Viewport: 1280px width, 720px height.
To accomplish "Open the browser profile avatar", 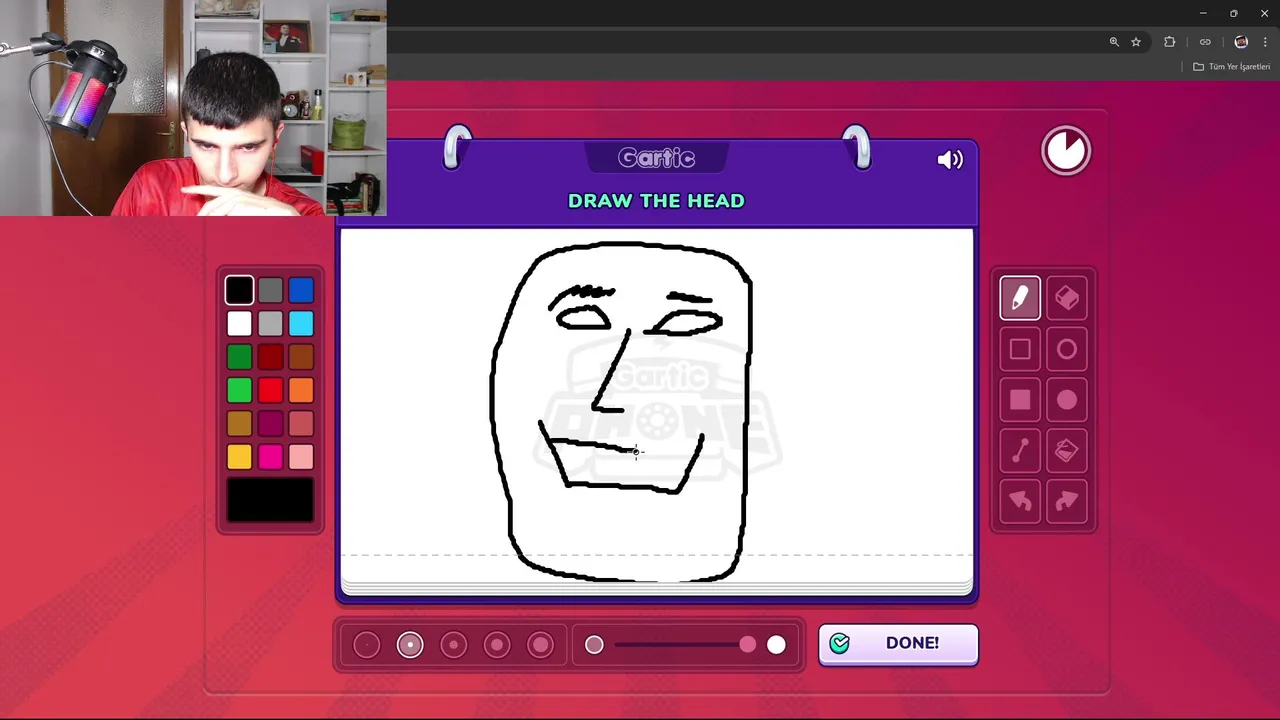I will (1241, 42).
